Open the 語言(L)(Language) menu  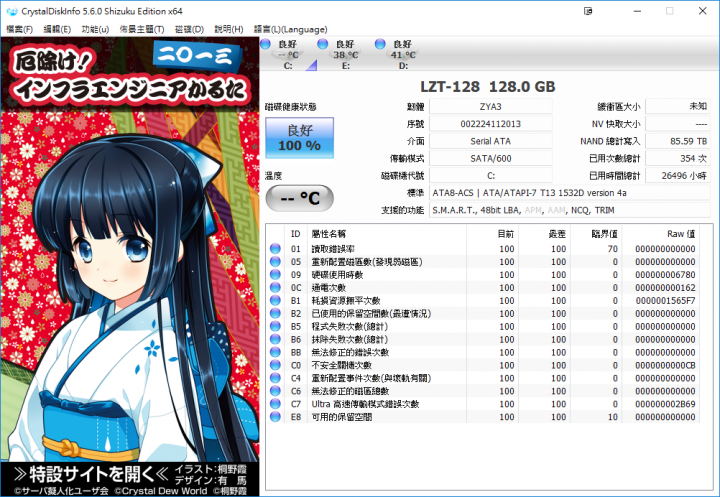click(x=290, y=29)
